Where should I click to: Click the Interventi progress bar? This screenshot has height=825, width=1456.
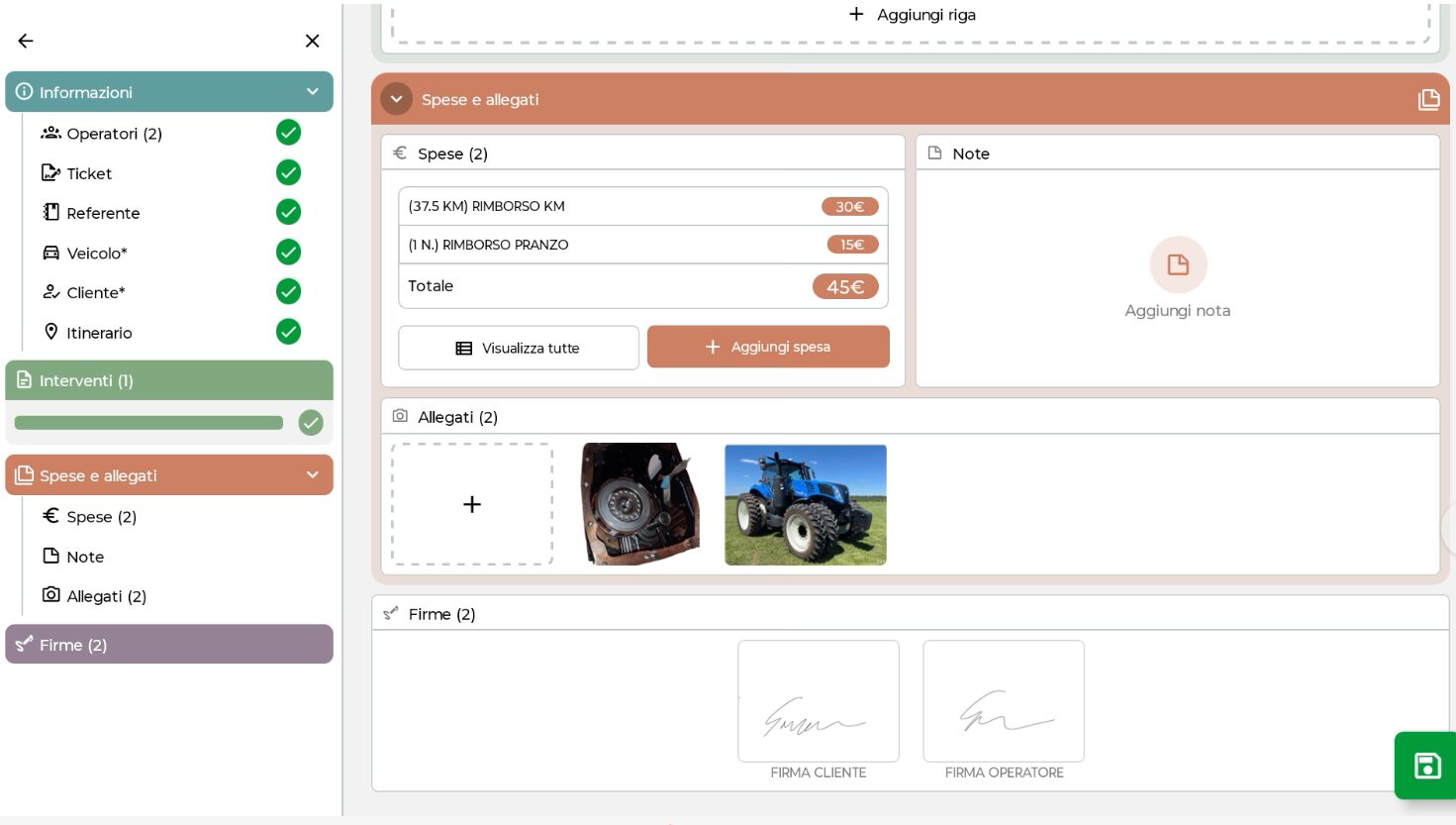click(x=148, y=423)
